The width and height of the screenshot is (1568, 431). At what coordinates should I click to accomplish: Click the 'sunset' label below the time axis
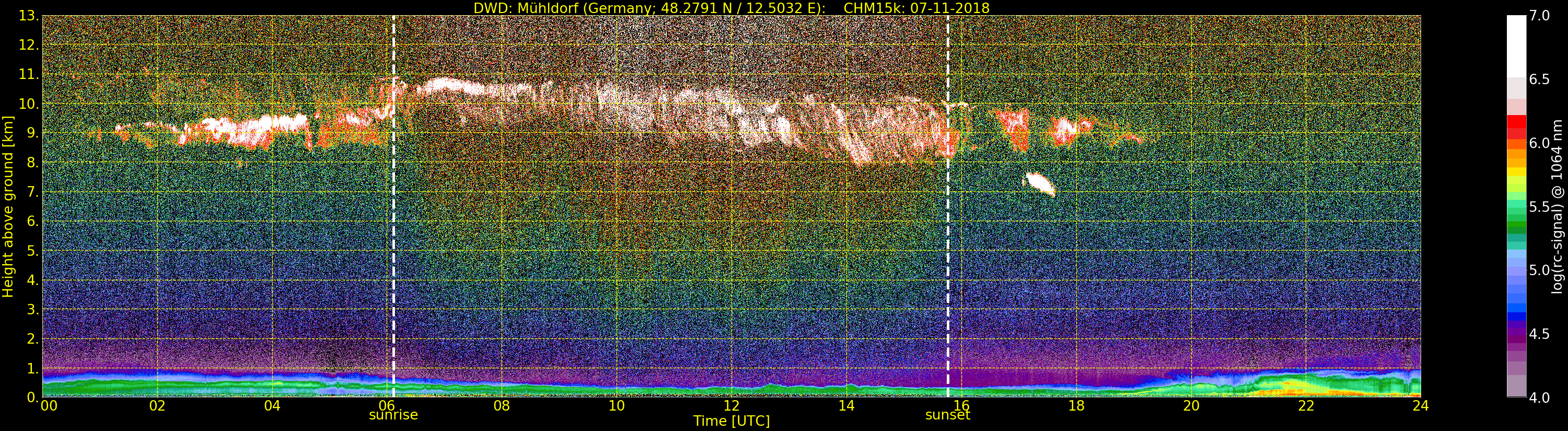[948, 415]
